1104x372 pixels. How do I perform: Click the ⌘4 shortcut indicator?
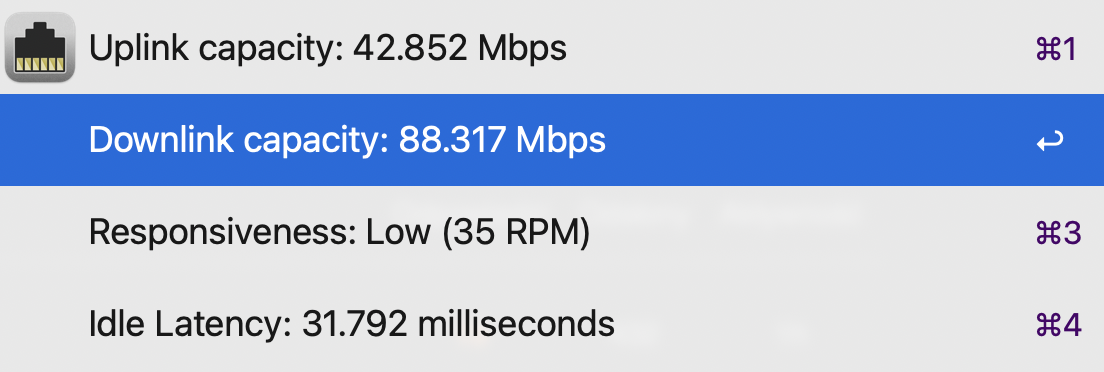pyautogui.click(x=1058, y=325)
